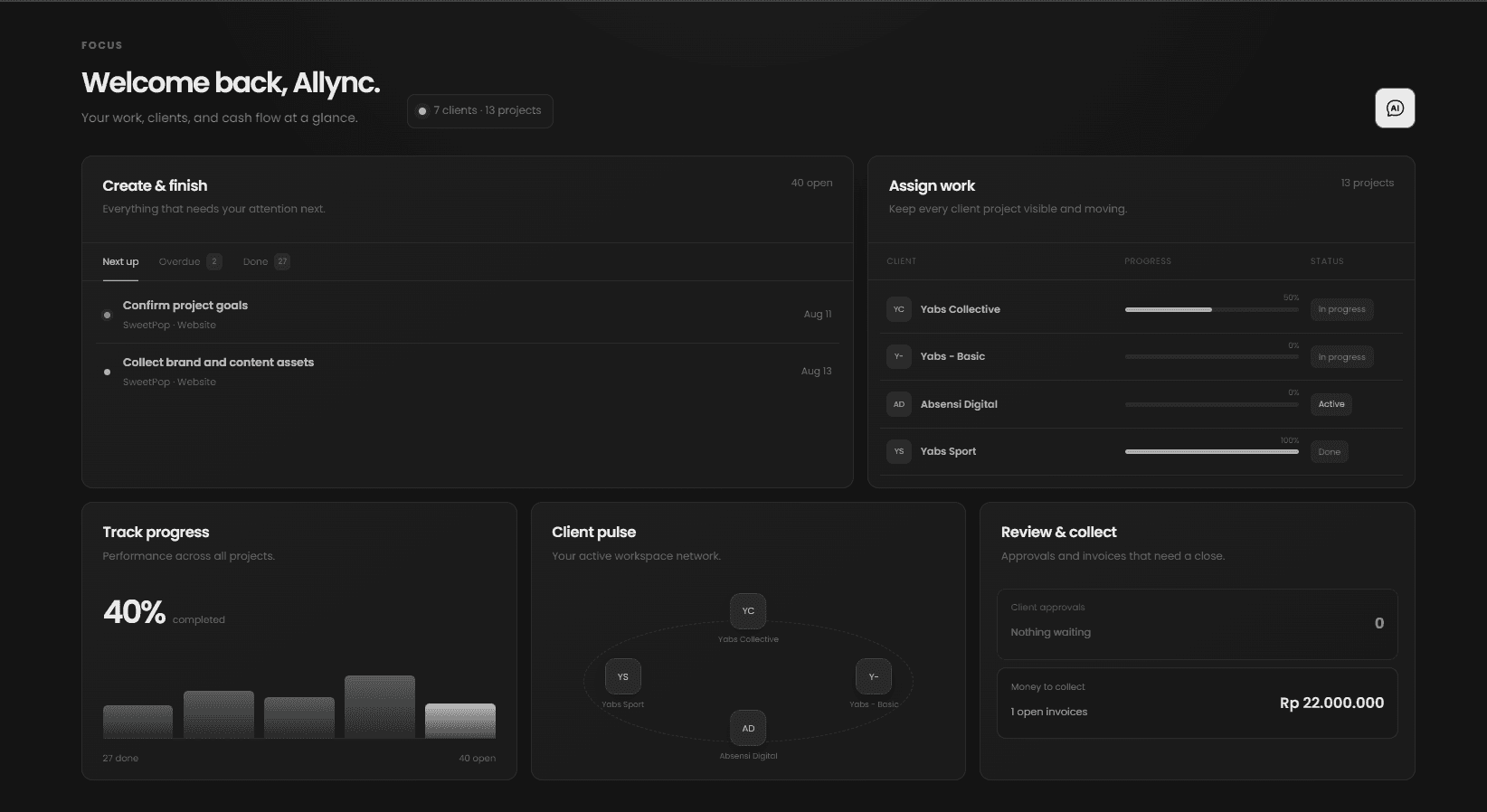Click the STATUS column header
Viewport: 1487px width, 812px height.
coord(1327,261)
